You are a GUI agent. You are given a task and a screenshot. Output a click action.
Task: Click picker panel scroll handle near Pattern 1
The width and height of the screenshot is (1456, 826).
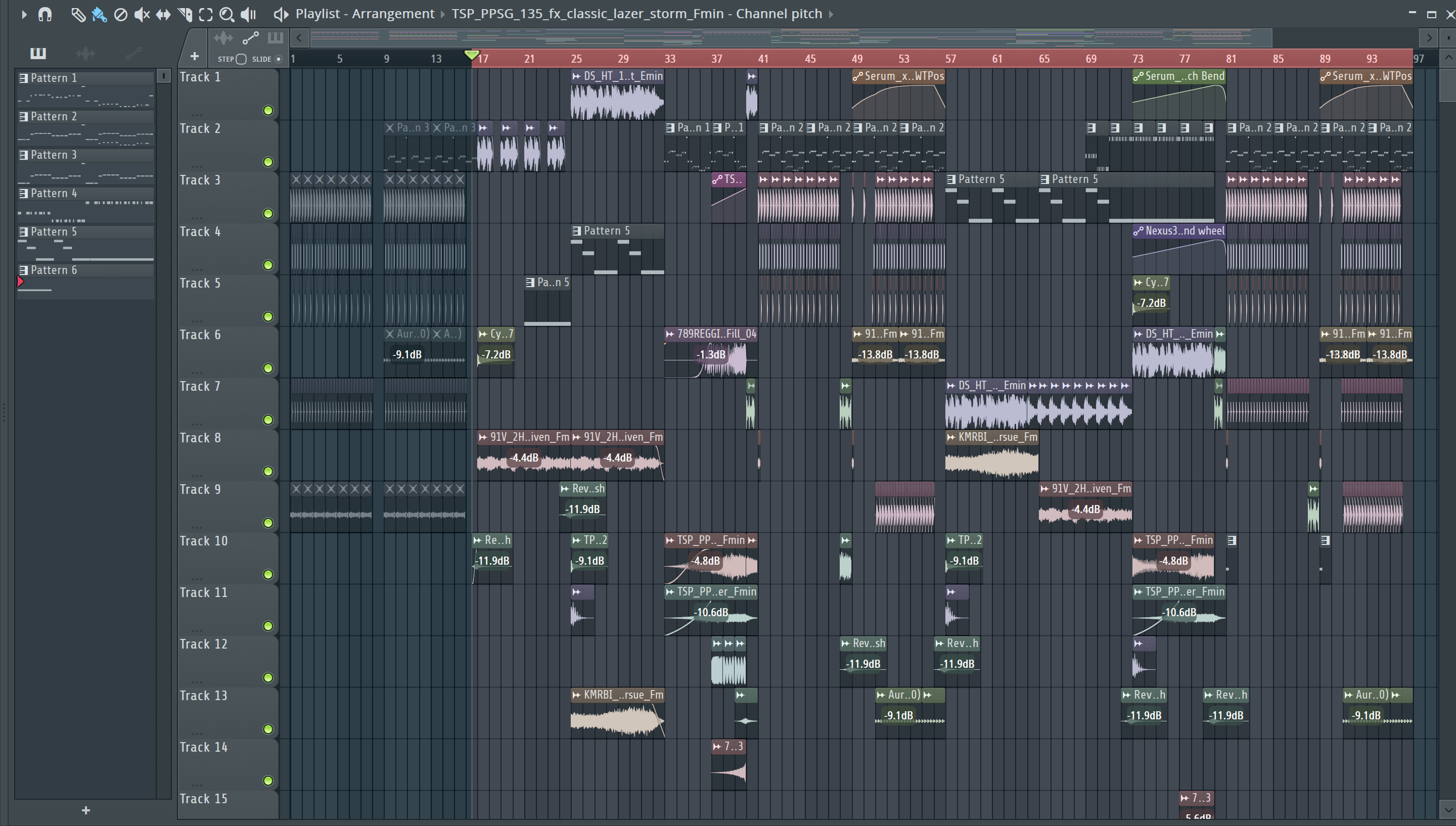[x=163, y=76]
